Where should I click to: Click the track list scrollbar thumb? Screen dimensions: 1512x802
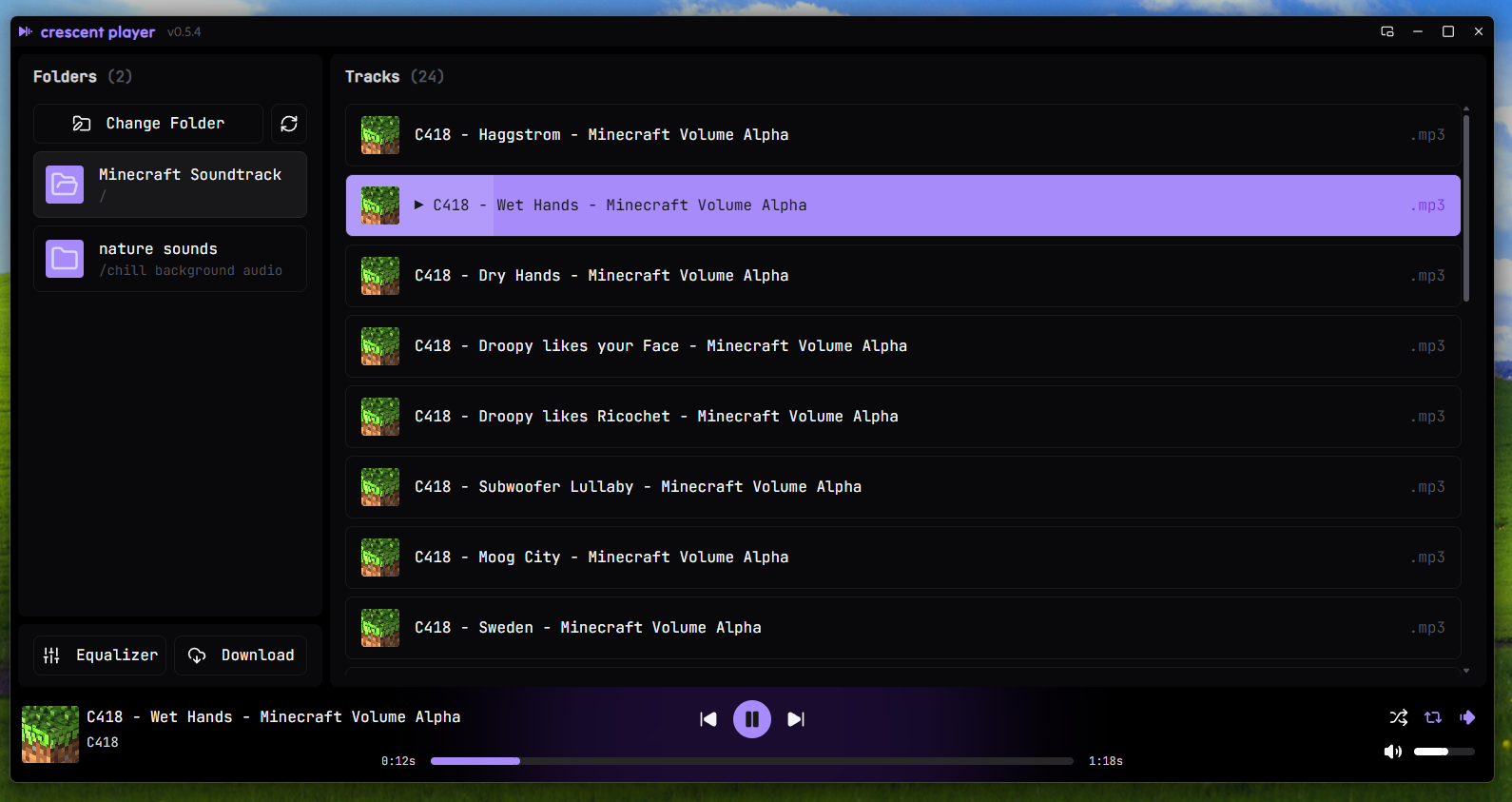(1466, 208)
